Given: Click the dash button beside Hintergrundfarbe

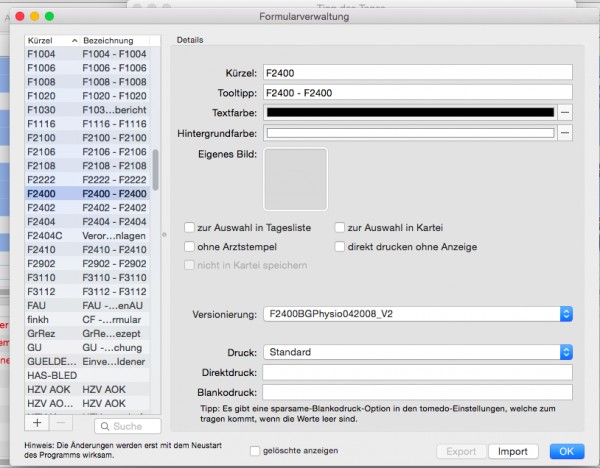Looking at the screenshot, I should (565, 133).
